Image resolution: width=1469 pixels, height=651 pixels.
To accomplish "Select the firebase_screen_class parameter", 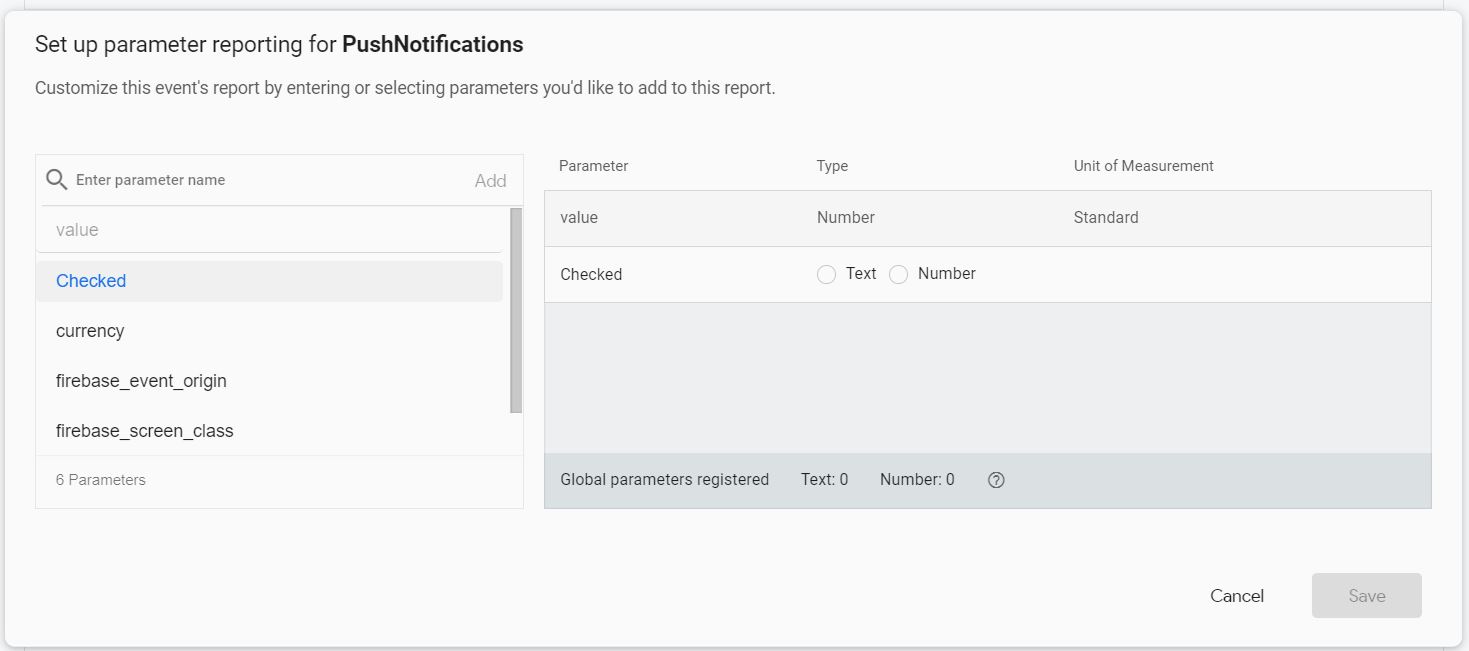I will click(x=145, y=431).
